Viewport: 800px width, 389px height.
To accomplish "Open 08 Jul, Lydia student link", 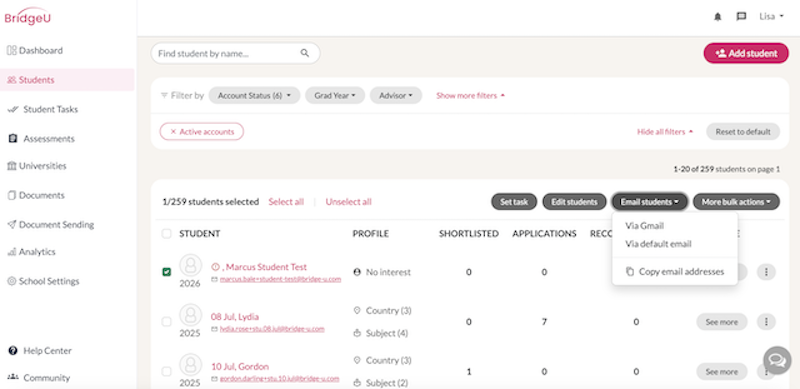I will (x=235, y=317).
